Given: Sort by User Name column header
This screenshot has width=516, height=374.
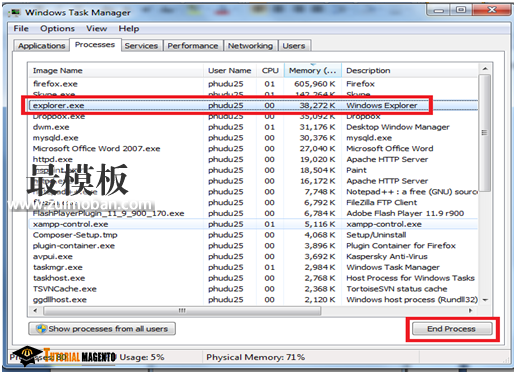Looking at the screenshot, I should pyautogui.click(x=230, y=71).
